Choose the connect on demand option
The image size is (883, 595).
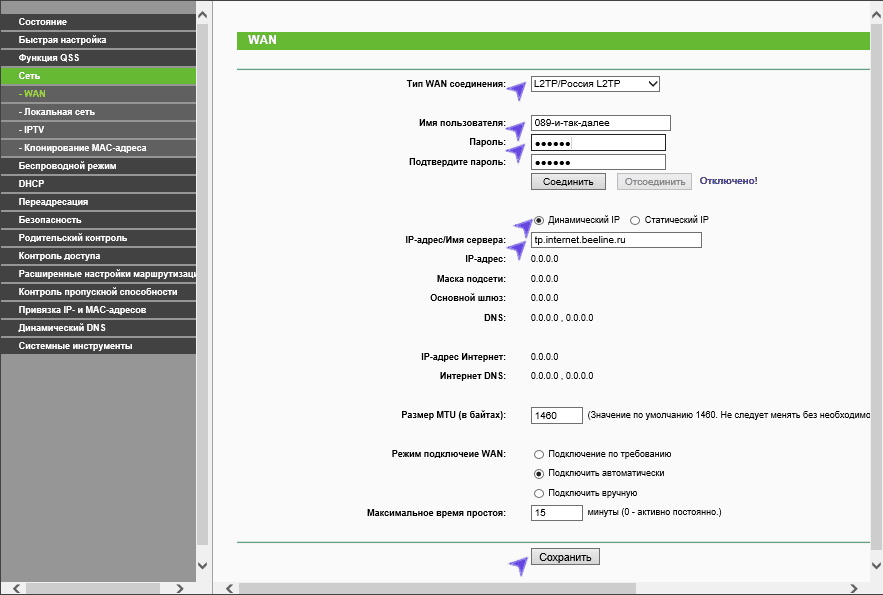pos(539,454)
